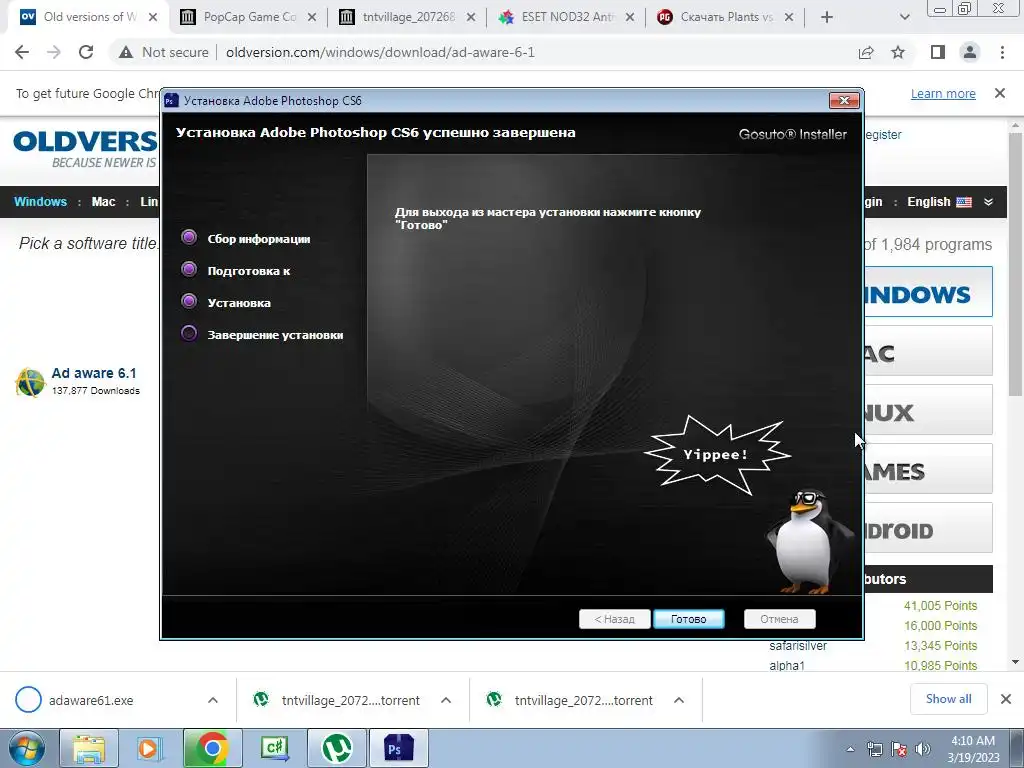Click the Linux category tile

(928, 409)
